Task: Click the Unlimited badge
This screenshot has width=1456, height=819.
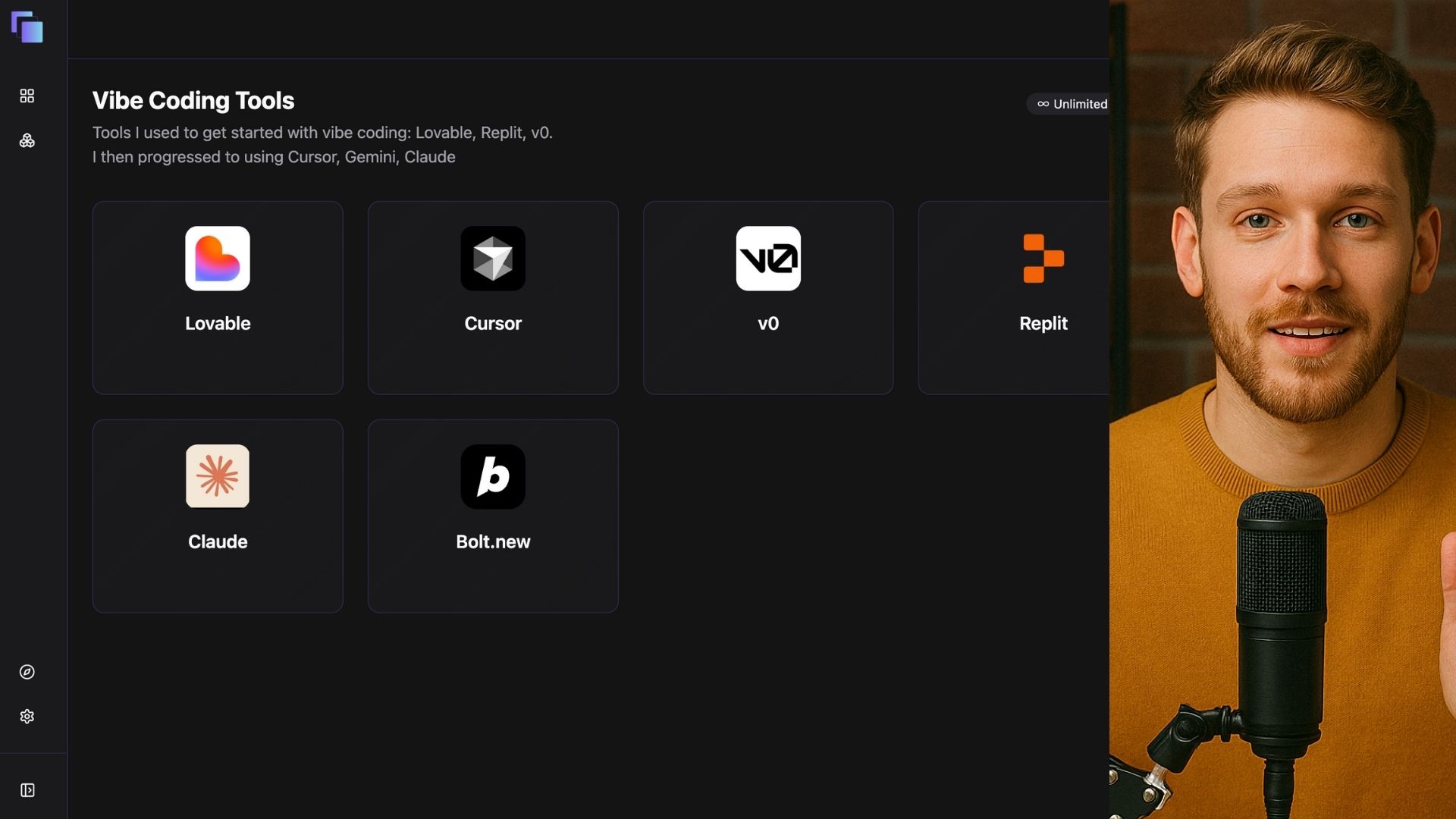Action: tap(1072, 104)
